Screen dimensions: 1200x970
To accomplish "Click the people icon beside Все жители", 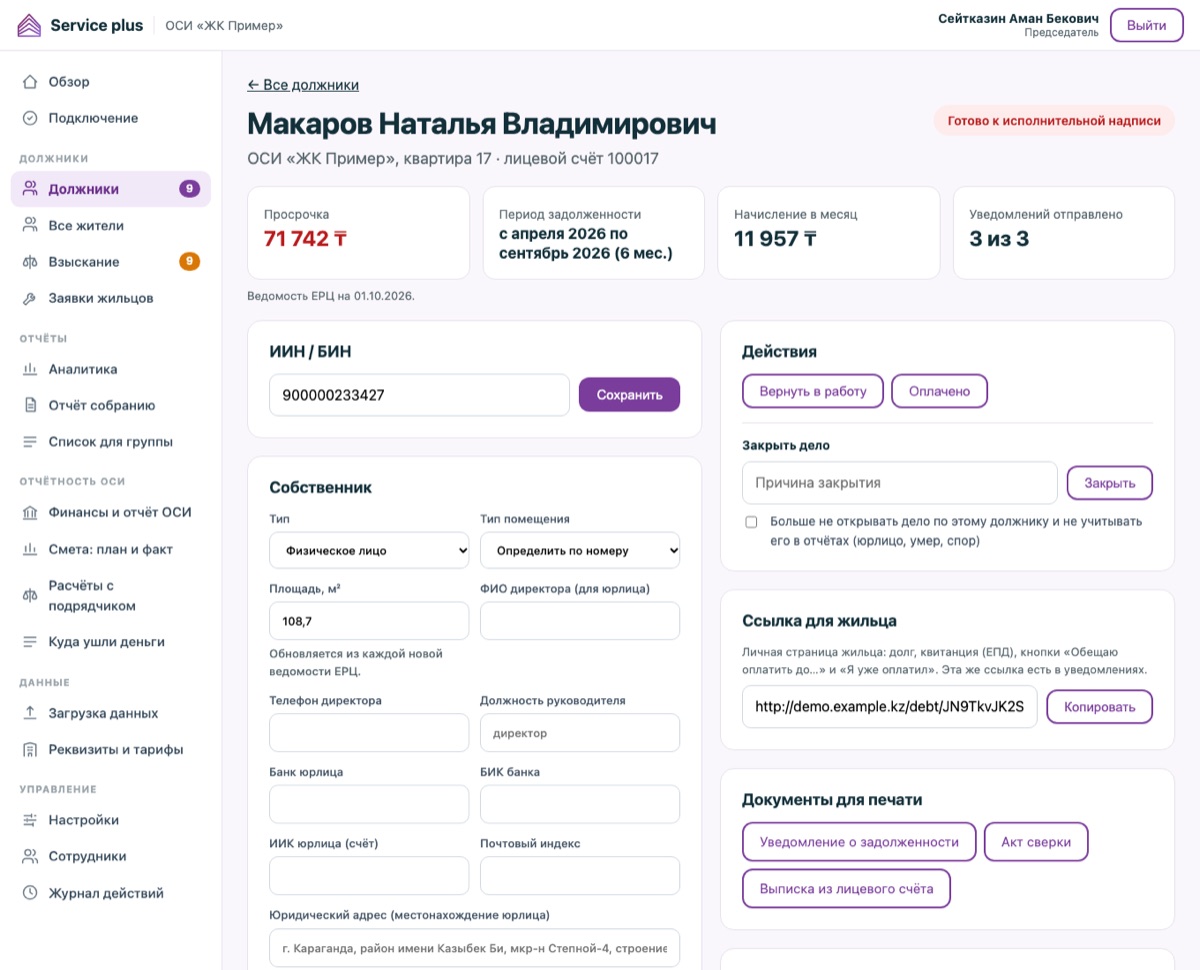I will [x=30, y=226].
